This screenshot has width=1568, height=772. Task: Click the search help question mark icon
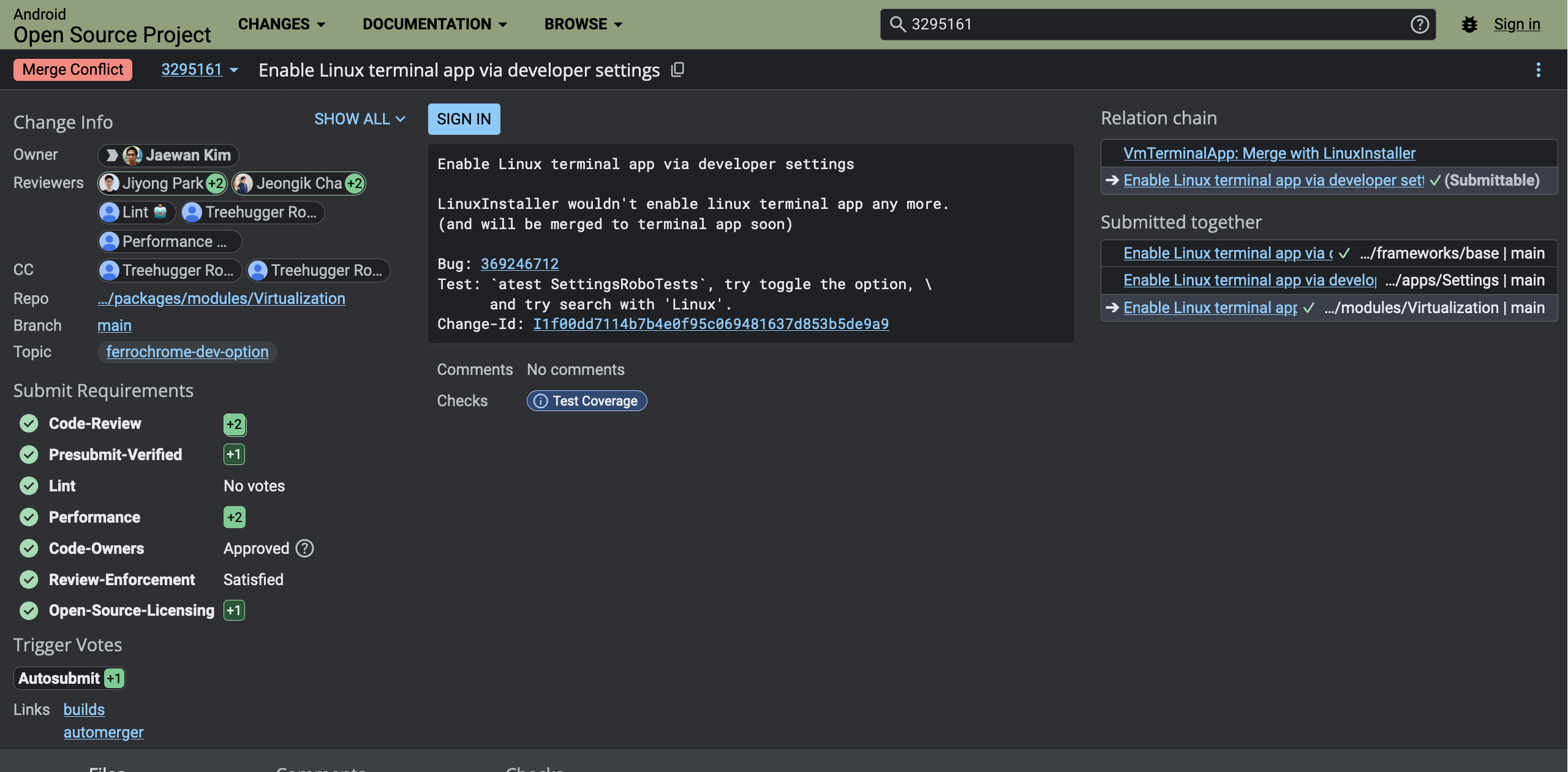(1419, 25)
